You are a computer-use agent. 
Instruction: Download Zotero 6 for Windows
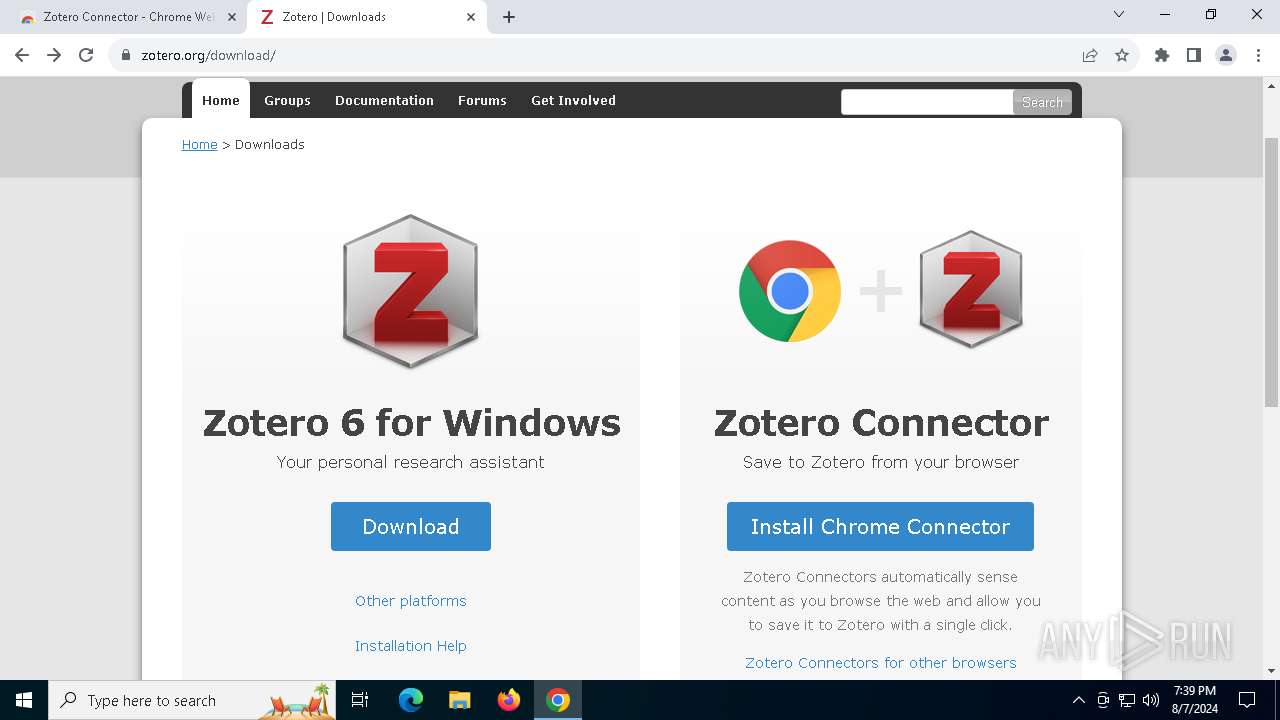[x=411, y=526]
